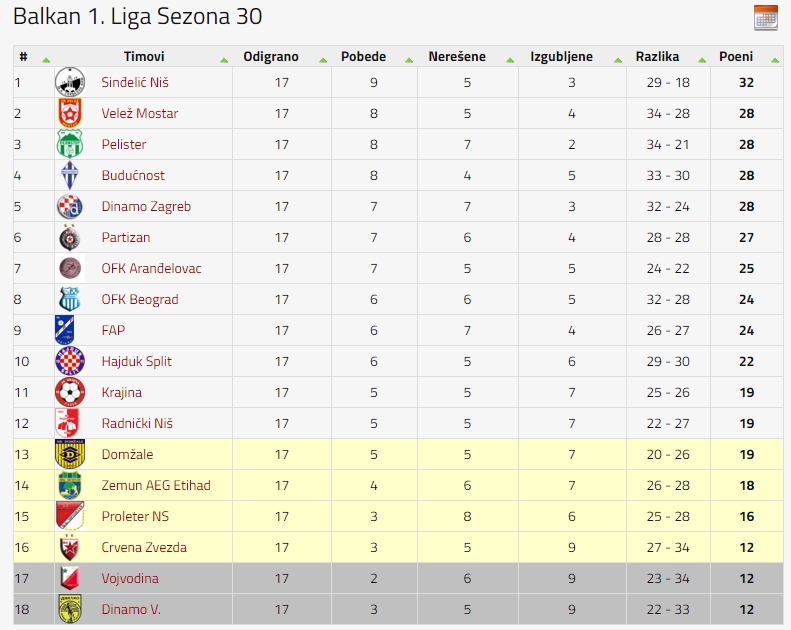Click the FAP club crest
Image resolution: width=791 pixels, height=630 pixels.
click(65, 330)
